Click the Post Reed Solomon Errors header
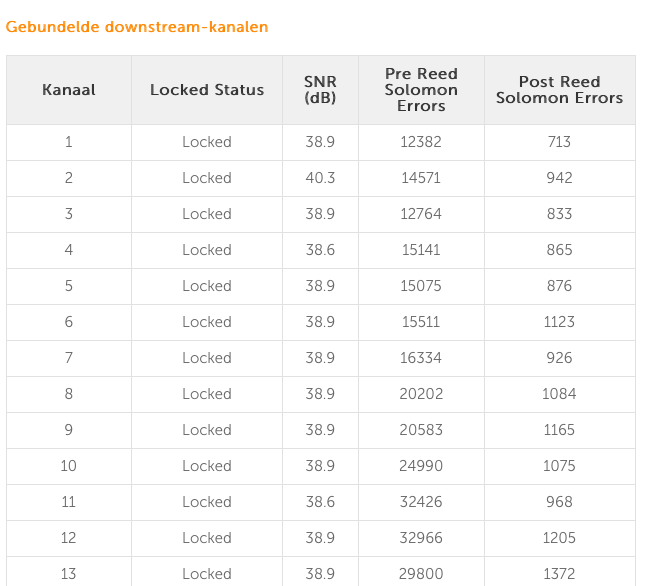This screenshot has width=645, height=586. [559, 90]
